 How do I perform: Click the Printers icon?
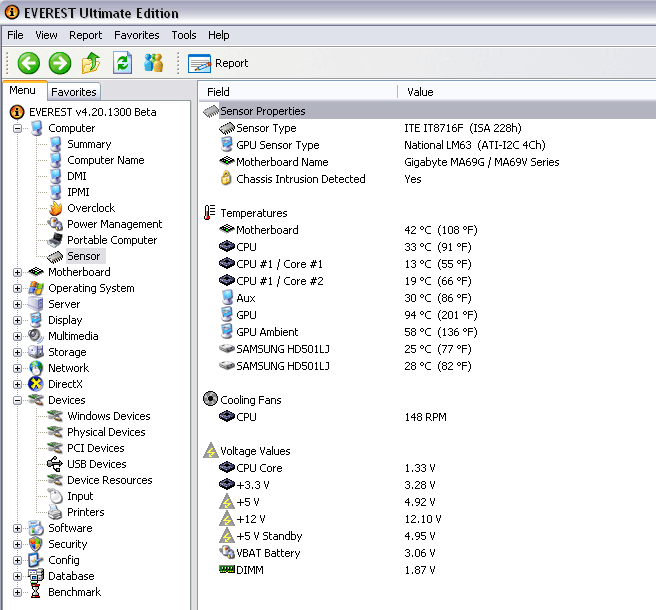(55, 512)
